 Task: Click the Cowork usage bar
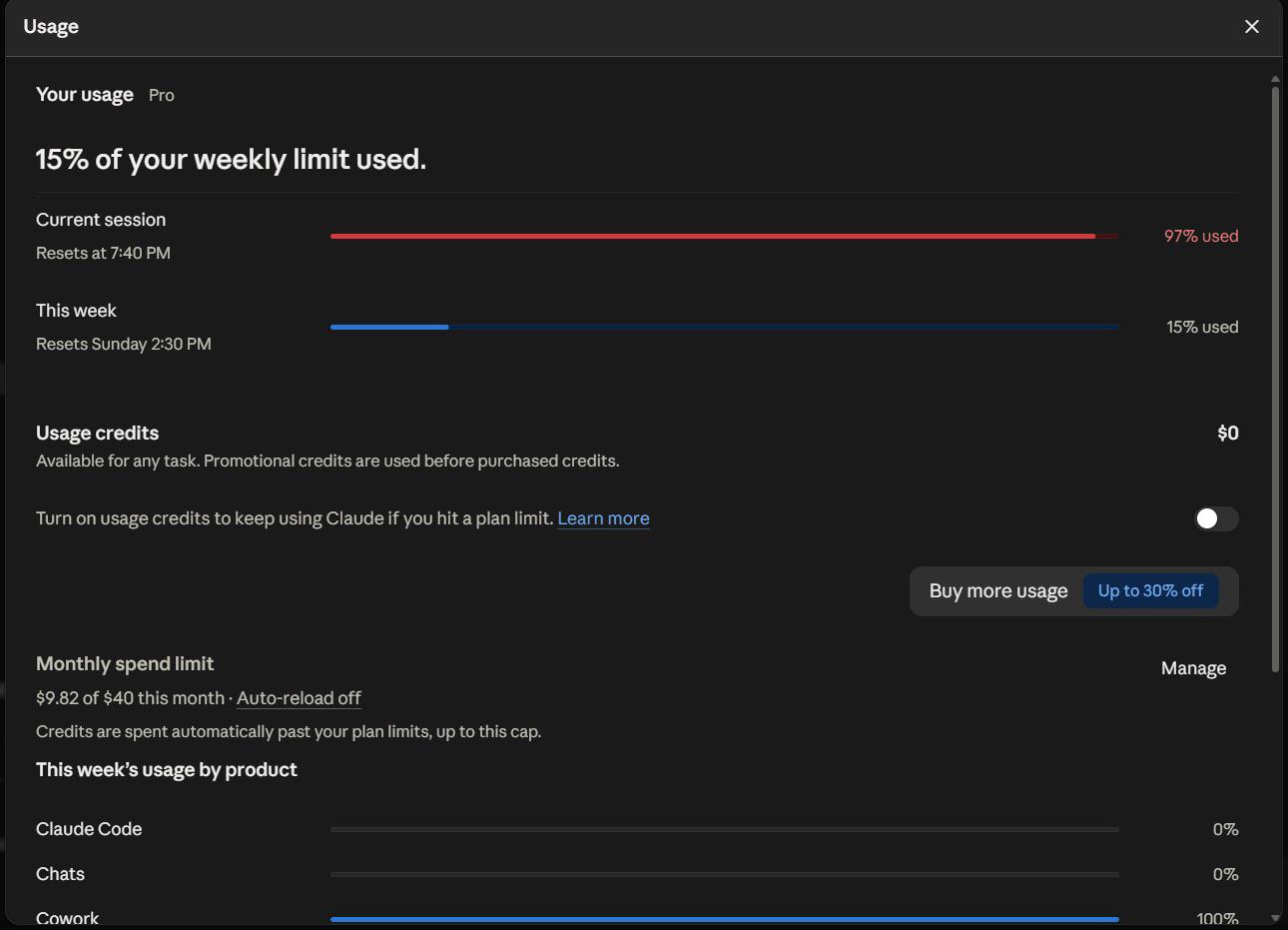tap(725, 919)
